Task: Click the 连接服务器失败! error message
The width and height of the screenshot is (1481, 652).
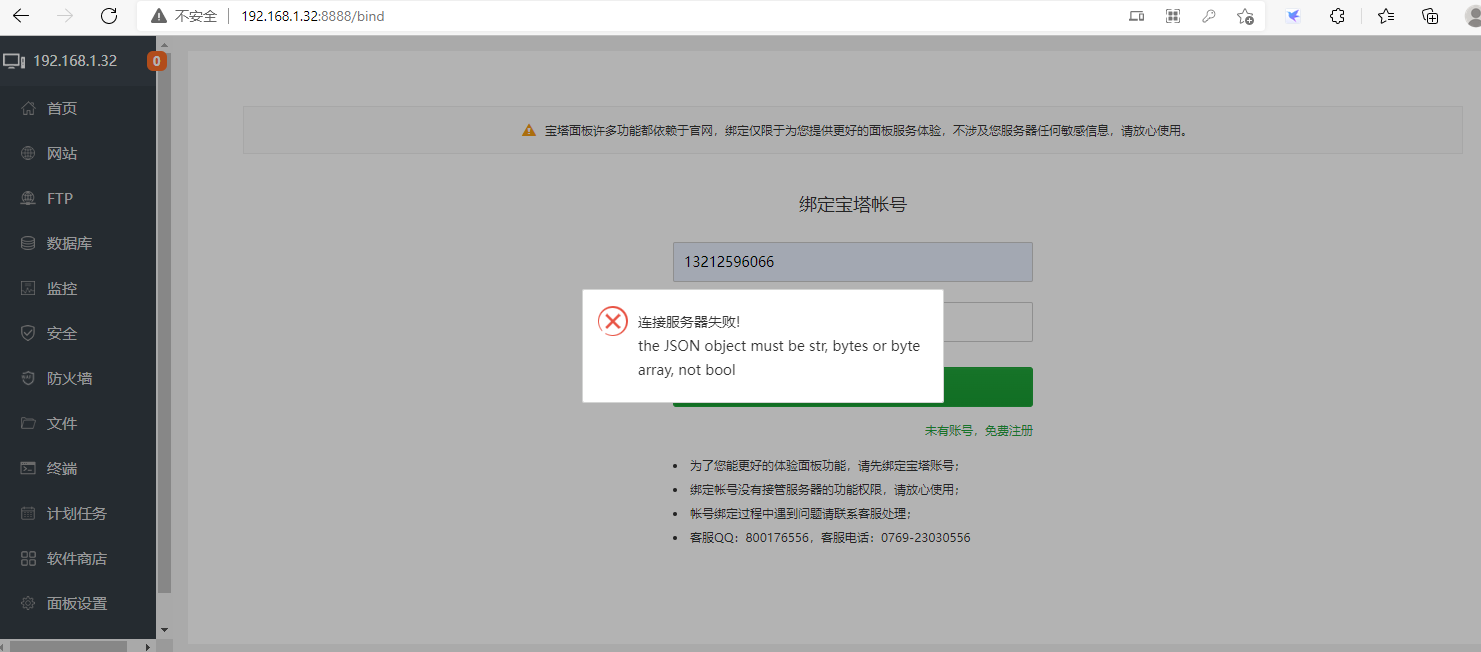Action: pos(689,322)
